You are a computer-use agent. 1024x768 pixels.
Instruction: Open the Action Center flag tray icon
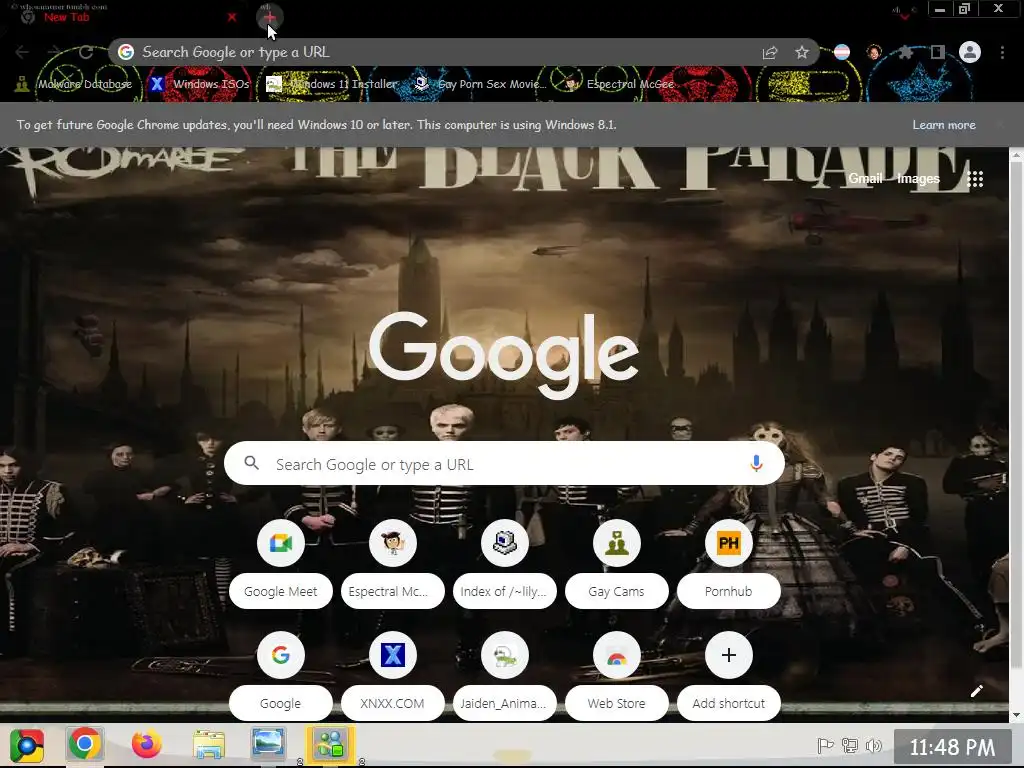click(825, 746)
